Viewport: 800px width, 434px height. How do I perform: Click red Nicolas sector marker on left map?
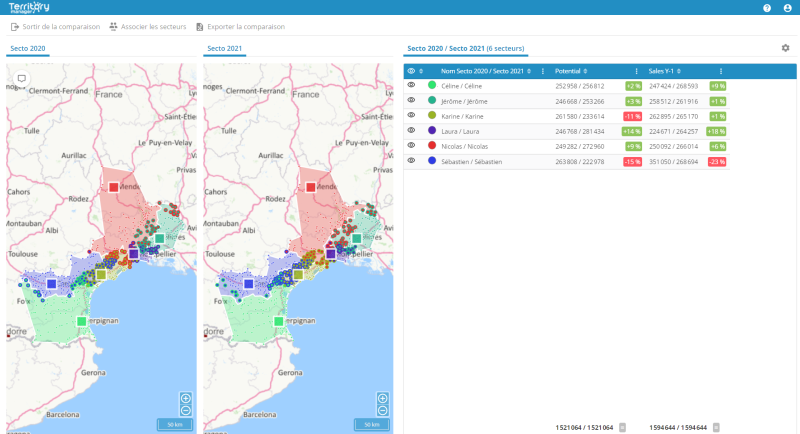[114, 187]
